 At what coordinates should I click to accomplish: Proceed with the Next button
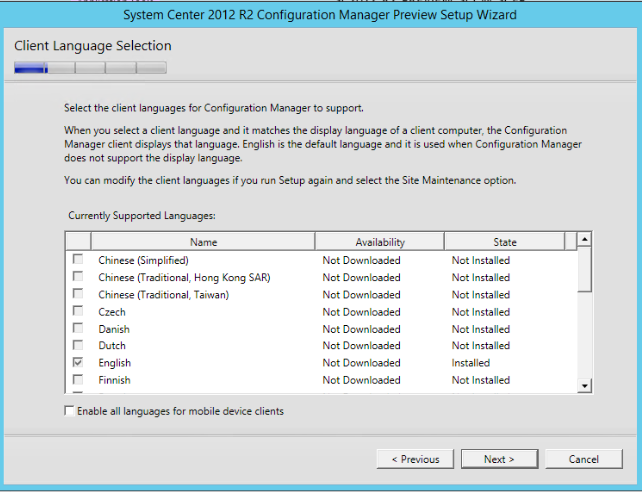tap(498, 459)
